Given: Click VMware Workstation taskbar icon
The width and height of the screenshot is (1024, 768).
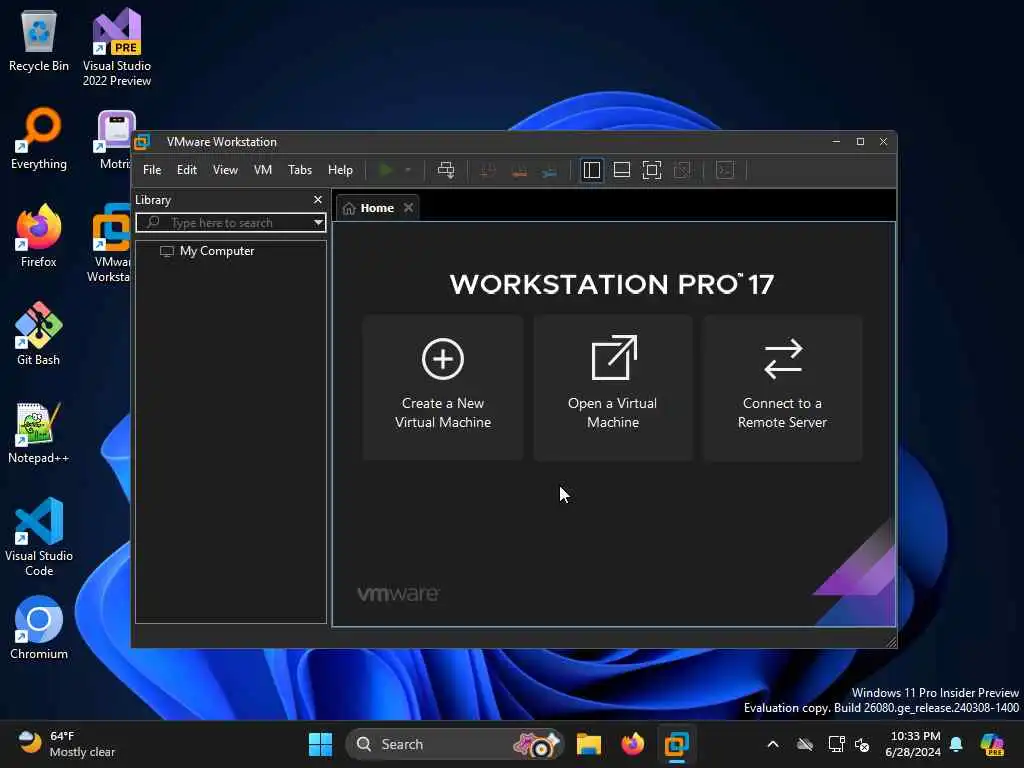Looking at the screenshot, I should point(677,744).
